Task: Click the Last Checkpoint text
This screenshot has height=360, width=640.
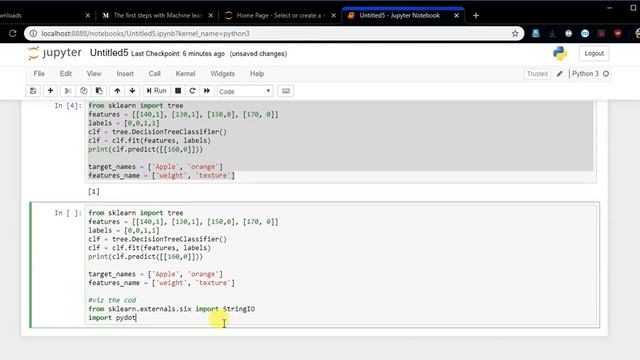Action: 178,54
